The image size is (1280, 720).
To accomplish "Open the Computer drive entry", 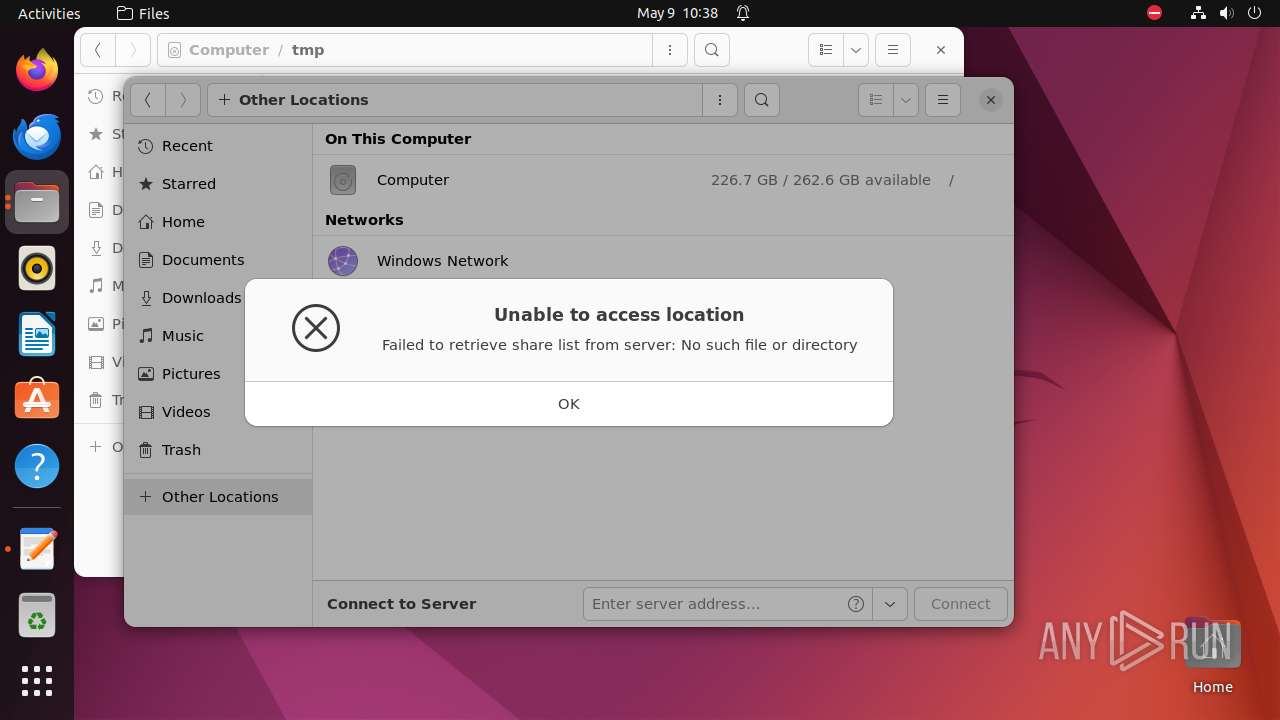I will coord(663,180).
